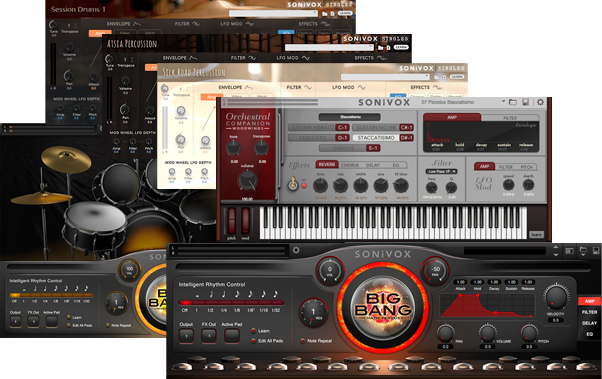Click the SUSTAIN NO VIB articulation button

[x=383, y=127]
